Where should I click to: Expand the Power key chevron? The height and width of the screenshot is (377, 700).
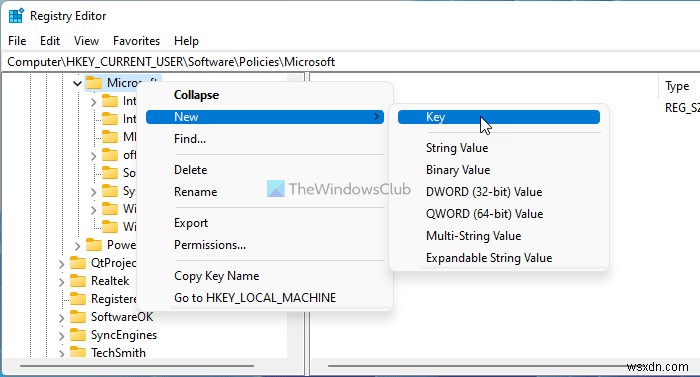pos(77,246)
